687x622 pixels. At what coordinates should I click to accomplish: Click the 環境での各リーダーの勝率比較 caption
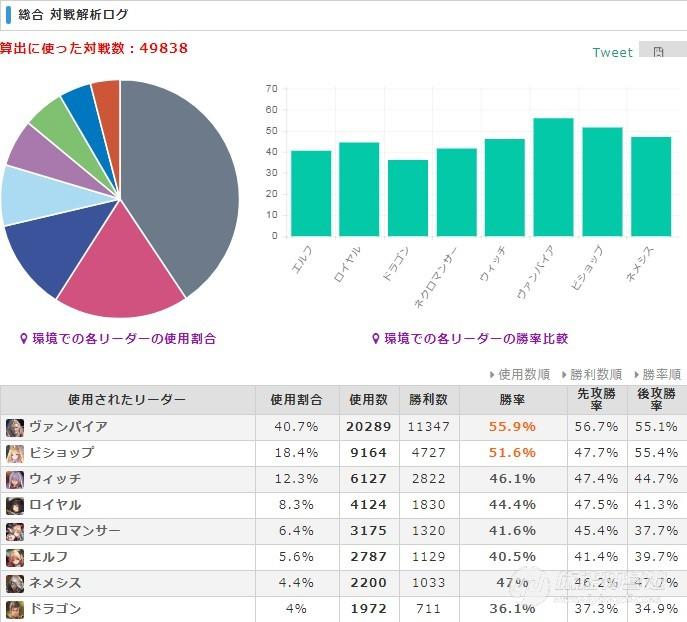pyautogui.click(x=476, y=339)
